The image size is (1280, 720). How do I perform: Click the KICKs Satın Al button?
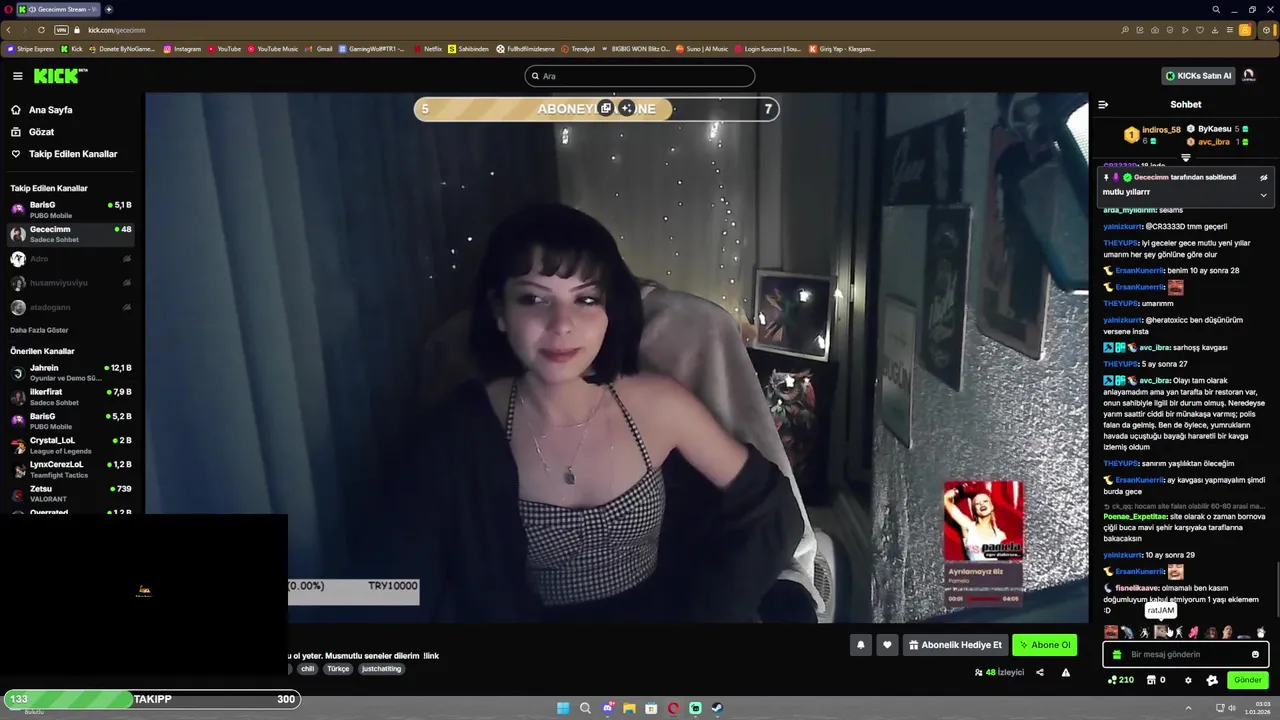(1197, 76)
